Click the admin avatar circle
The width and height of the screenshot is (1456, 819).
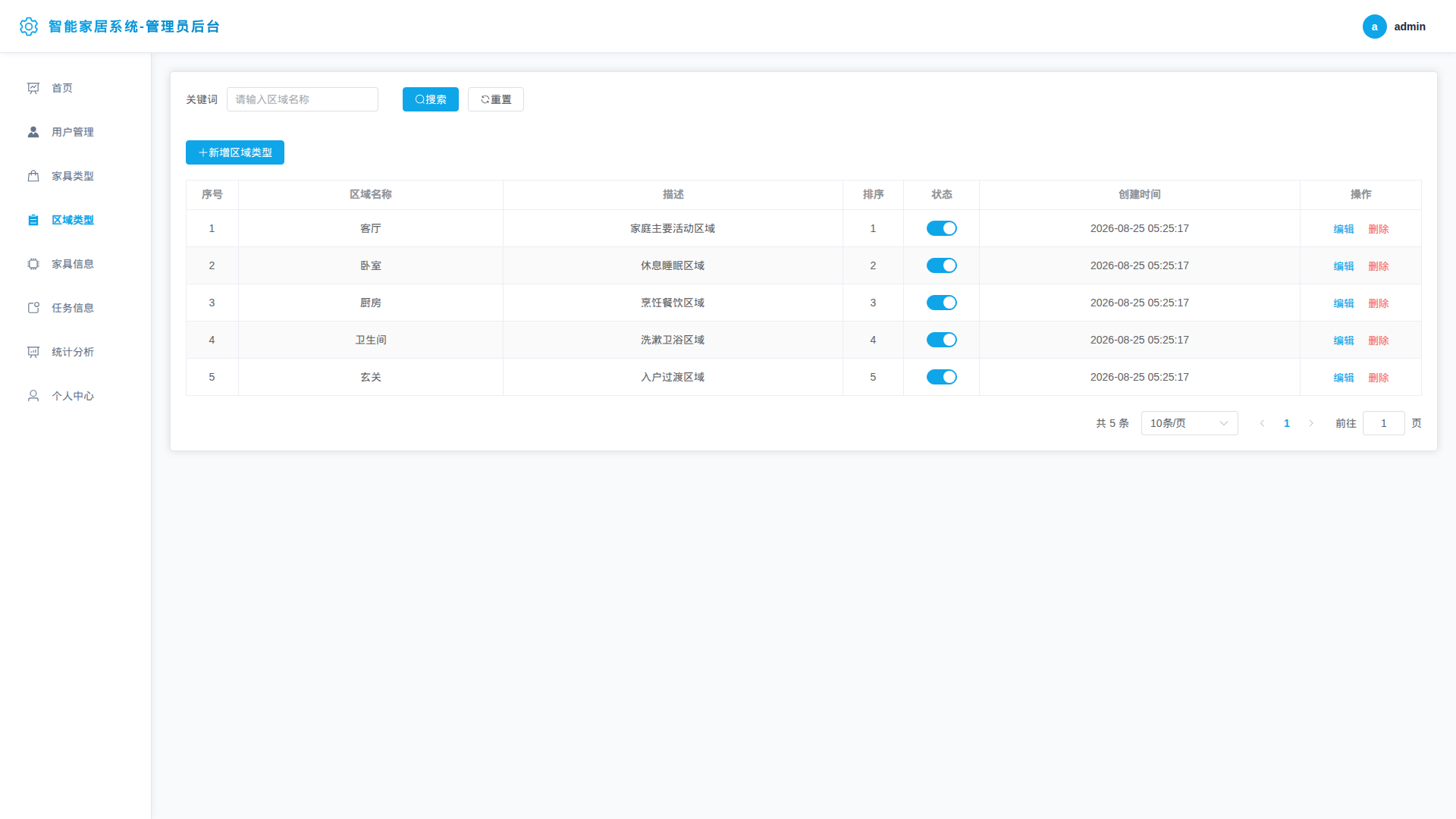(1374, 27)
